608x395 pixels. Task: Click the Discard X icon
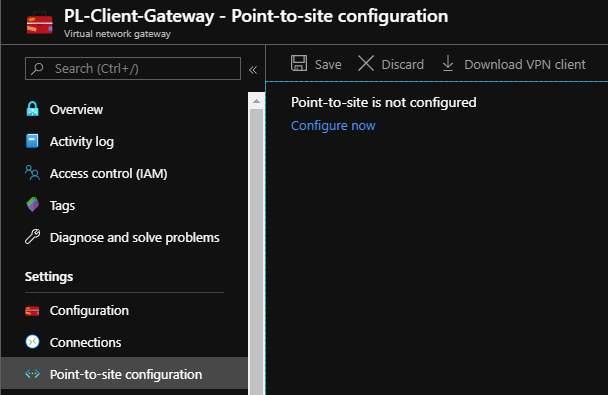[366, 63]
